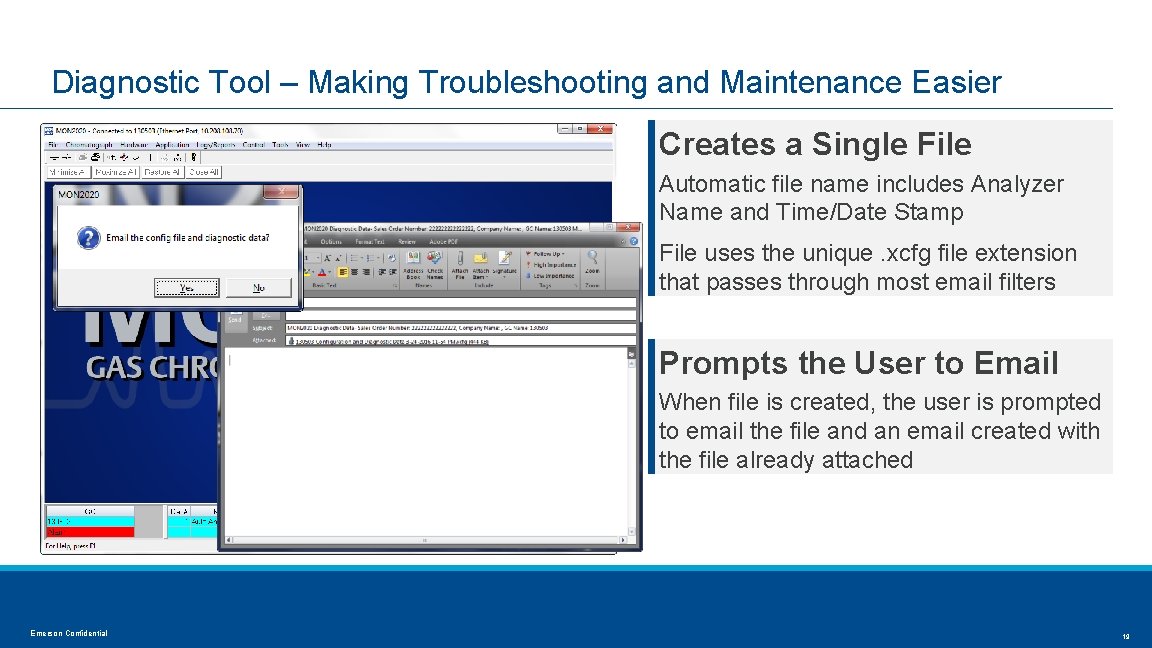Open the Control menu in MON2020

[x=253, y=145]
